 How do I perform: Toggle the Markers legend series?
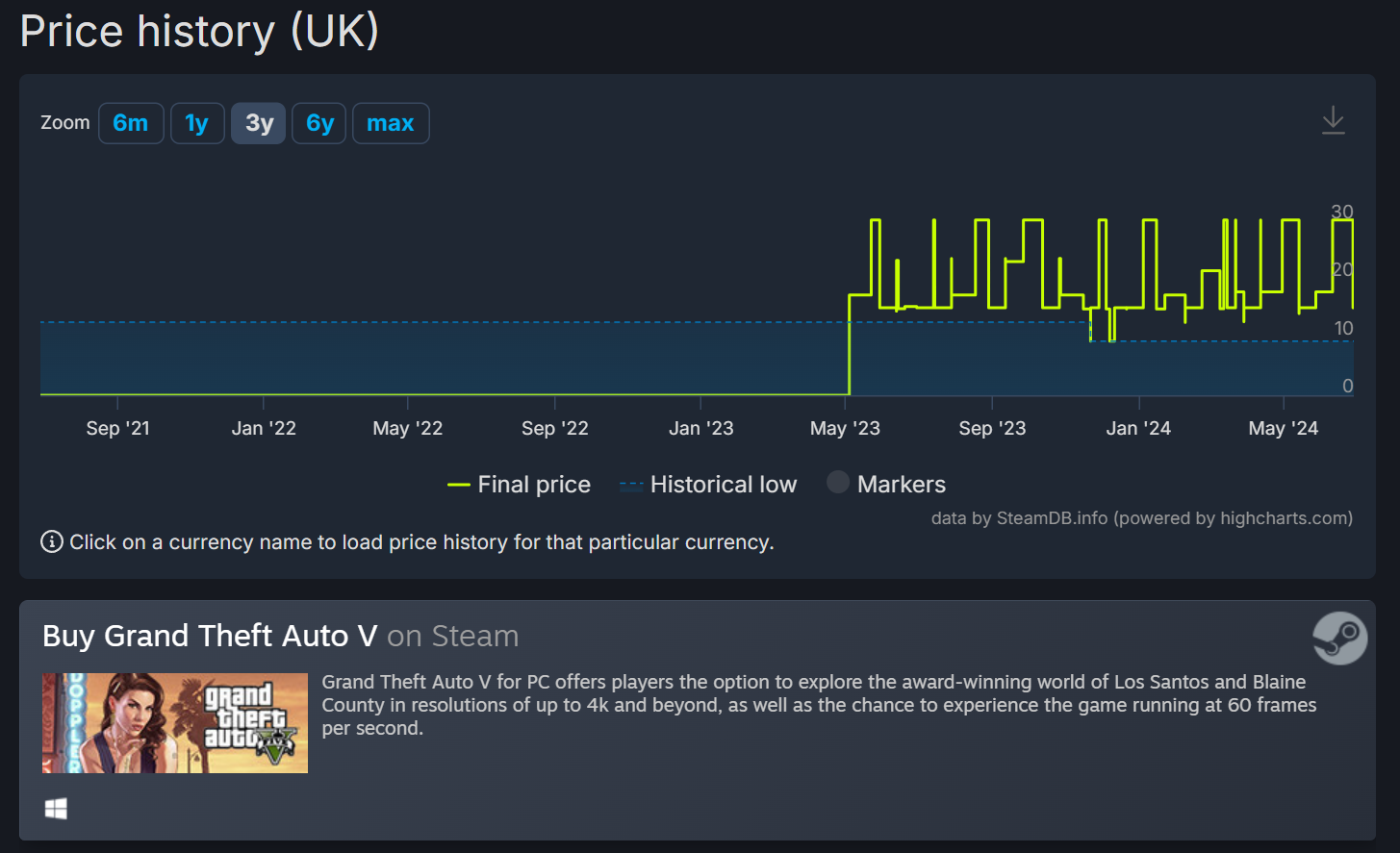tap(886, 484)
